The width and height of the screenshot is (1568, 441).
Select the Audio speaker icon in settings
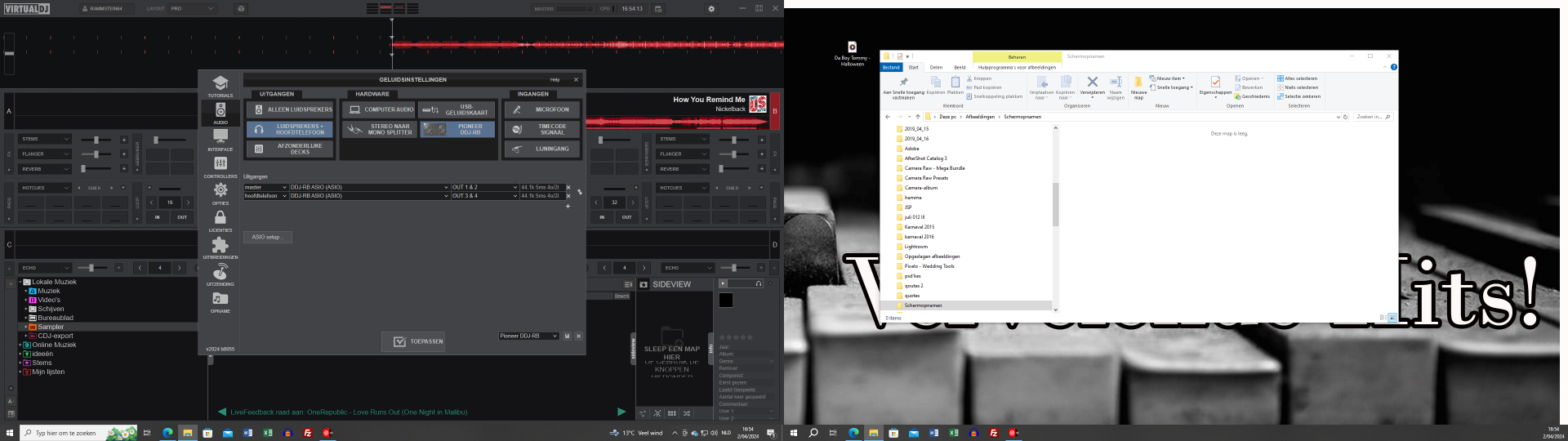tap(220, 113)
